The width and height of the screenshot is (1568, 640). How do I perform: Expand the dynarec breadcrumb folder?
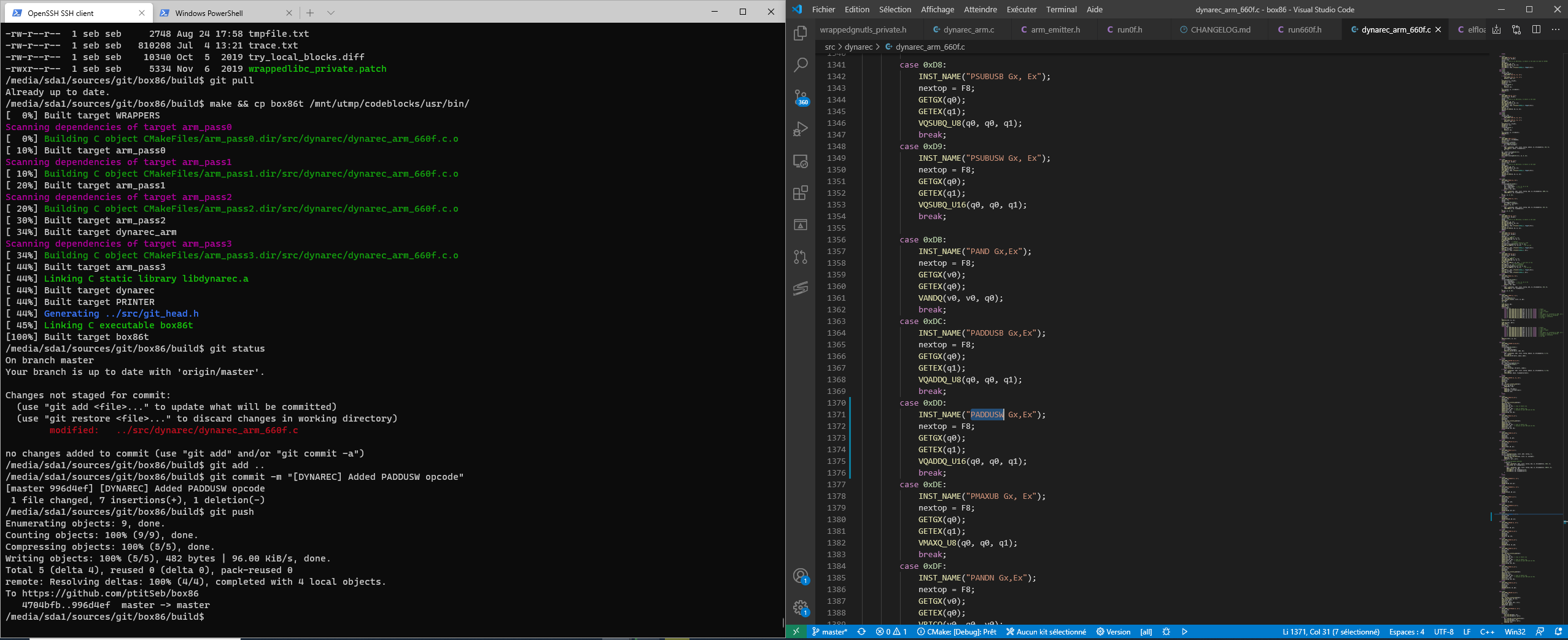coord(858,47)
